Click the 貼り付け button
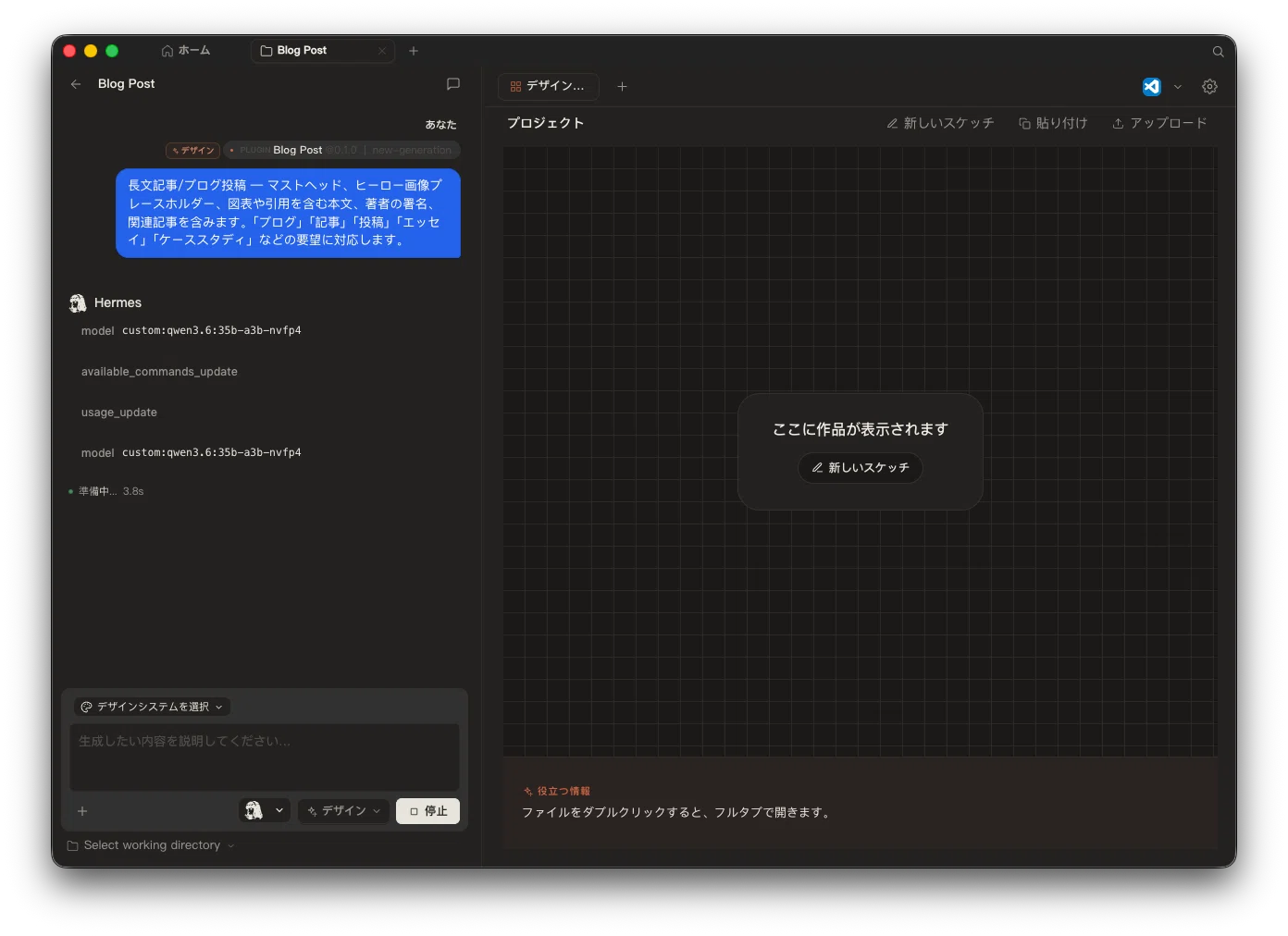This screenshot has width=1288, height=936. tap(1053, 123)
